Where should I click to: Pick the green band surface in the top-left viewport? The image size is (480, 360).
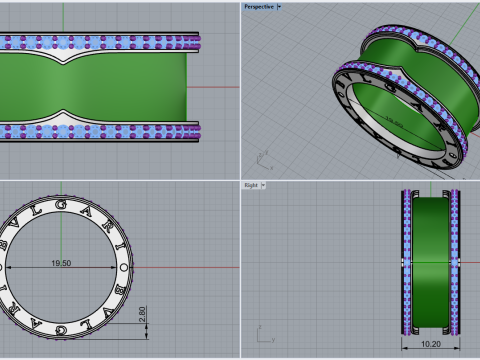coord(92,87)
